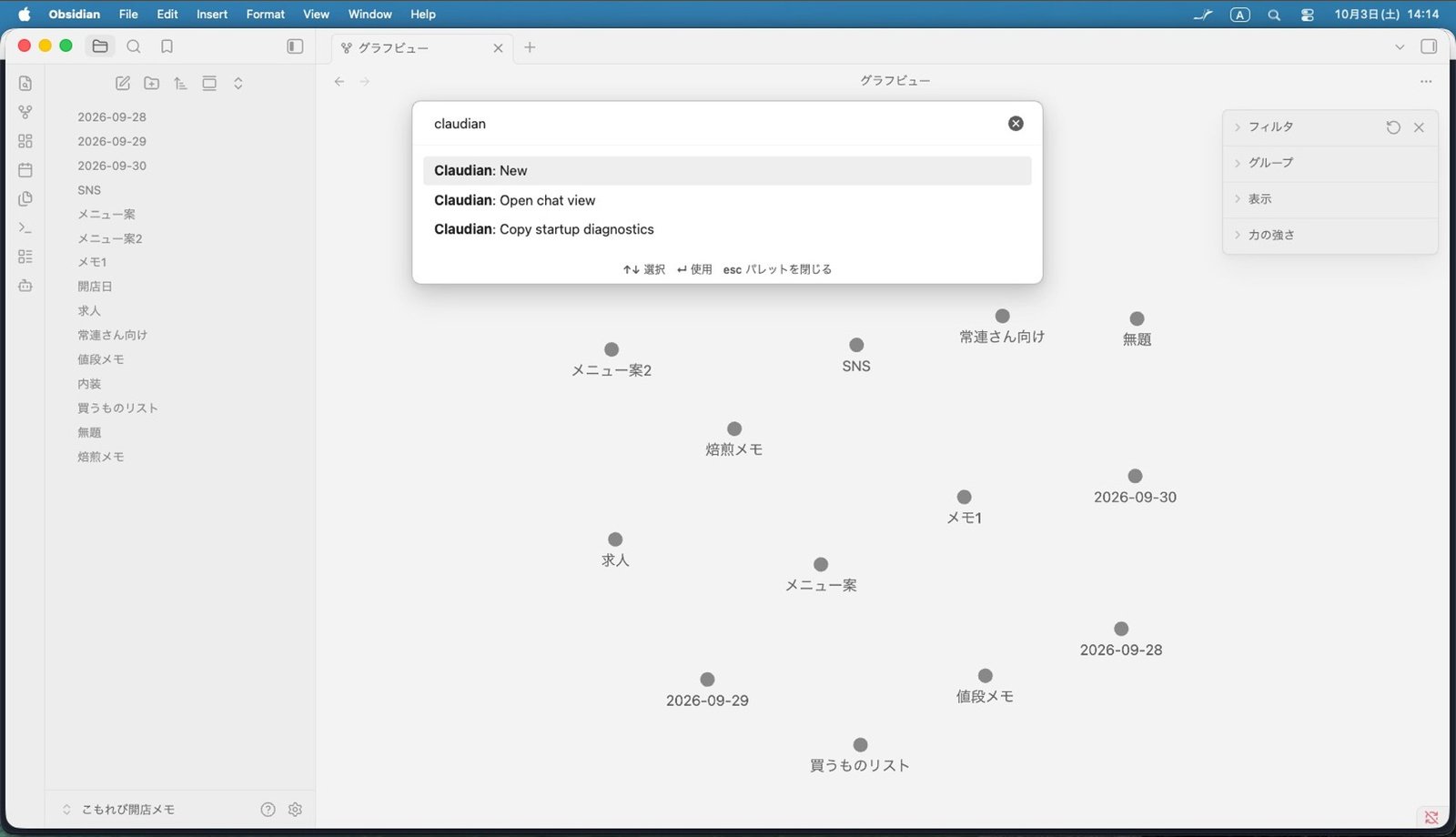Click the input source A indicator
The width and height of the screenshot is (1456, 837).
1239,15
